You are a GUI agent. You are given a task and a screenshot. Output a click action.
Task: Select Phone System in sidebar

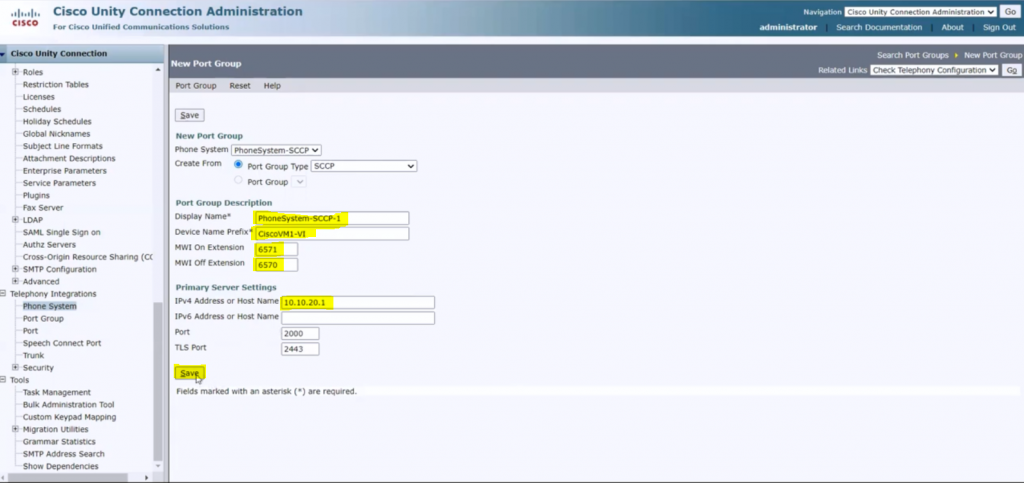pos(50,306)
